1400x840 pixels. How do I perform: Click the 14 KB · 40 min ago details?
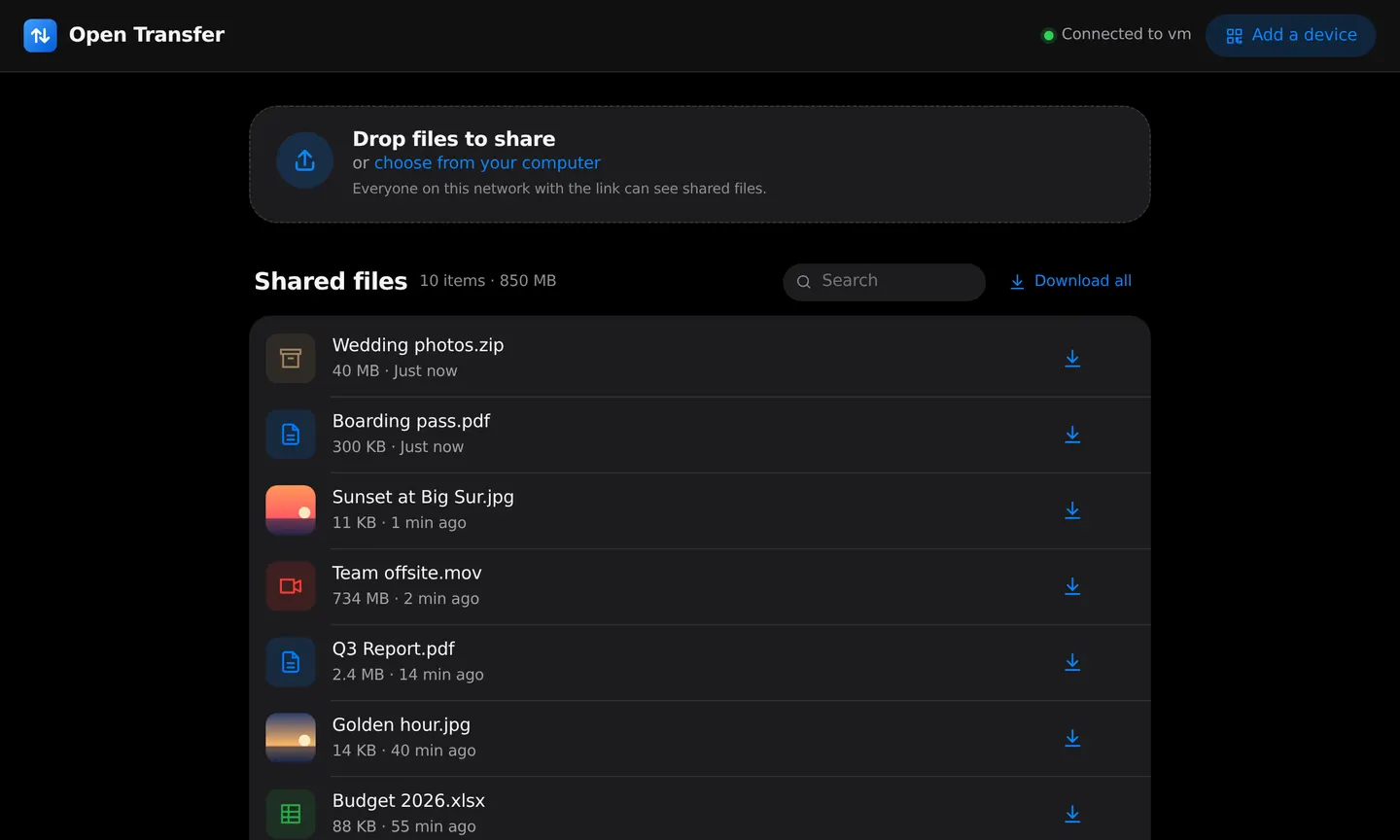click(404, 751)
